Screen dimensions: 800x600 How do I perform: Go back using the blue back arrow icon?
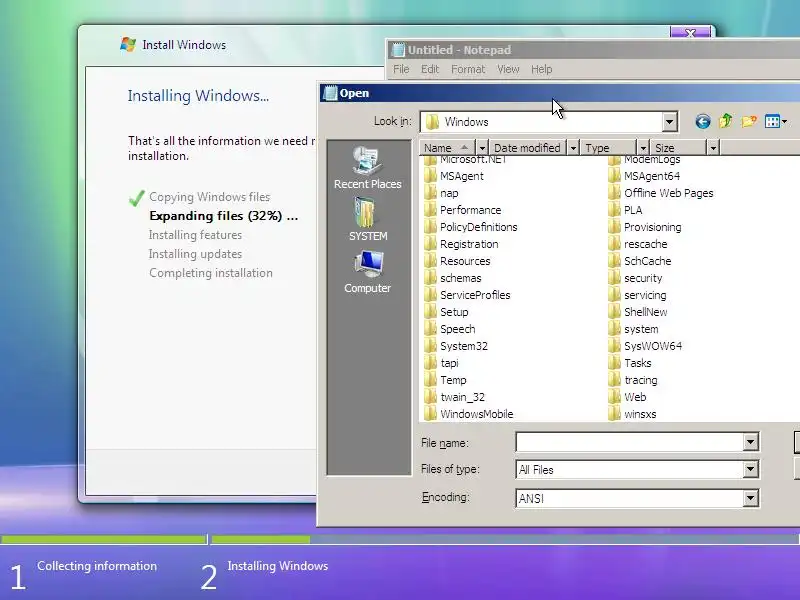click(703, 121)
